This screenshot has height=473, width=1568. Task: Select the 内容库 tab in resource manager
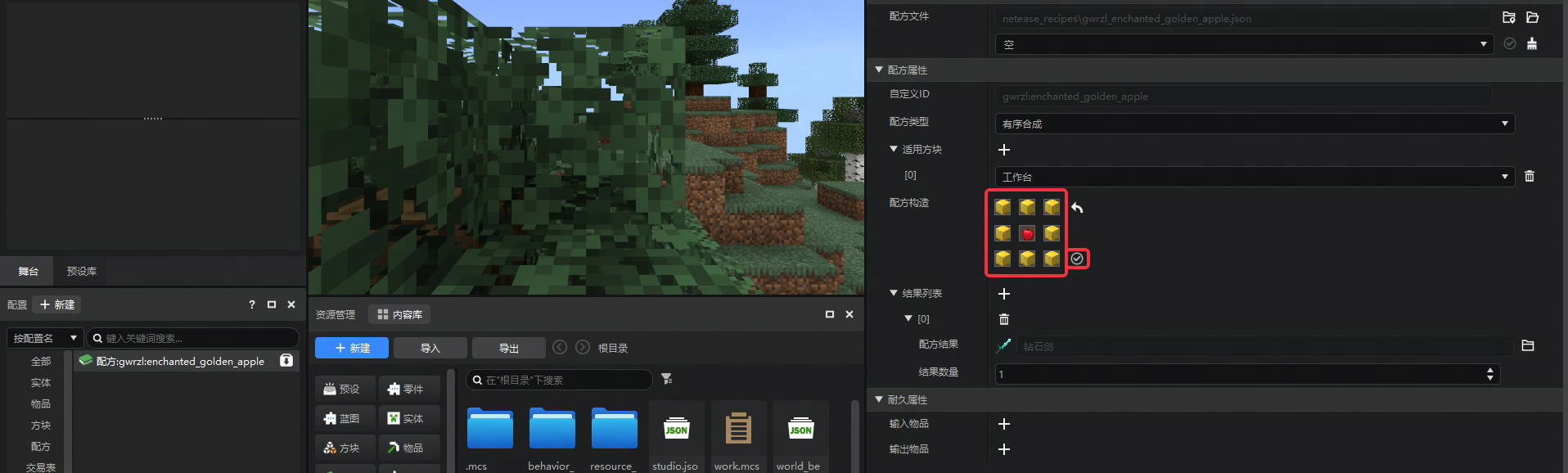coord(399,314)
